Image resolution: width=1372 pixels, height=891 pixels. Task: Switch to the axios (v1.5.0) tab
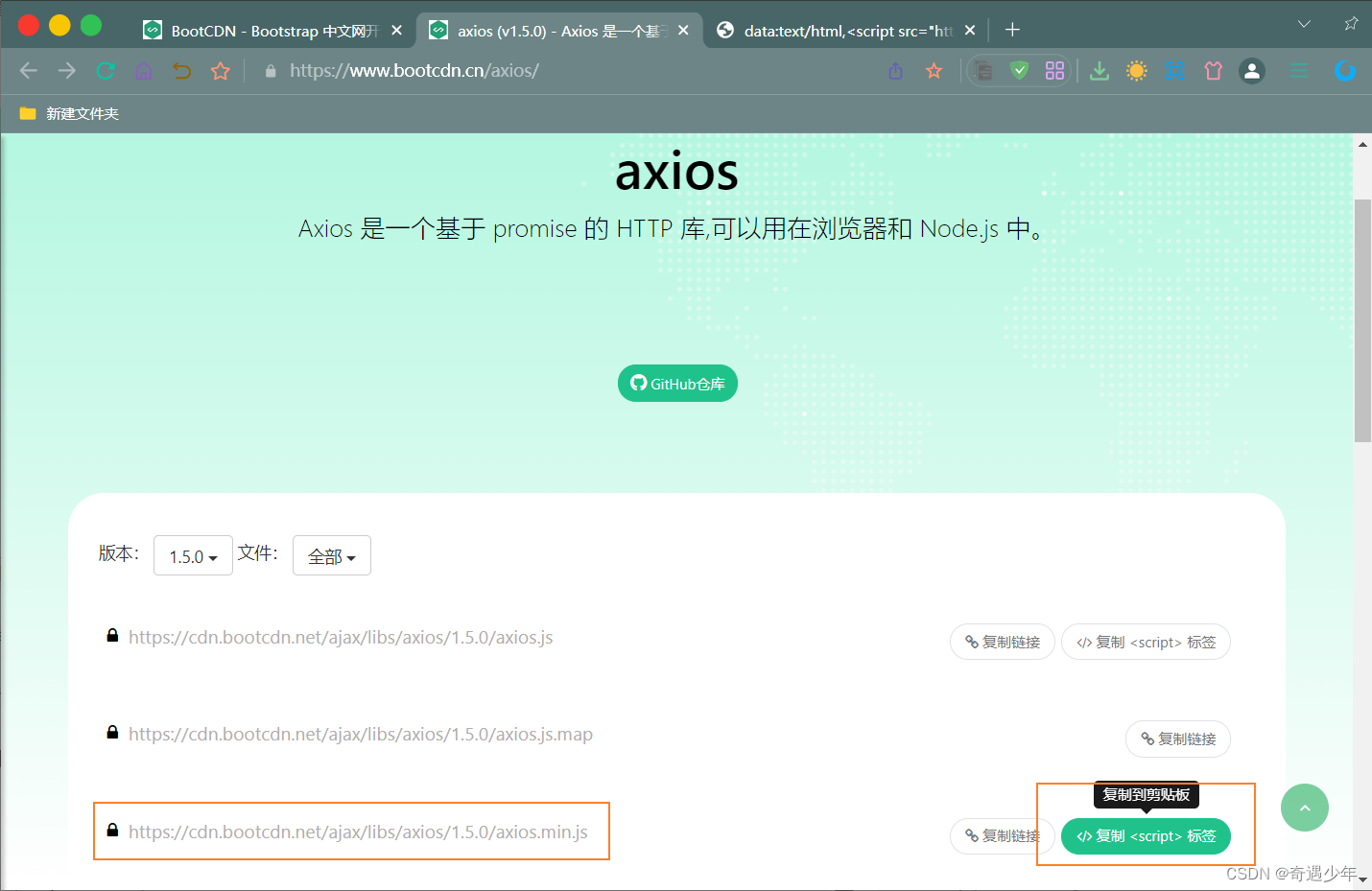tap(559, 31)
